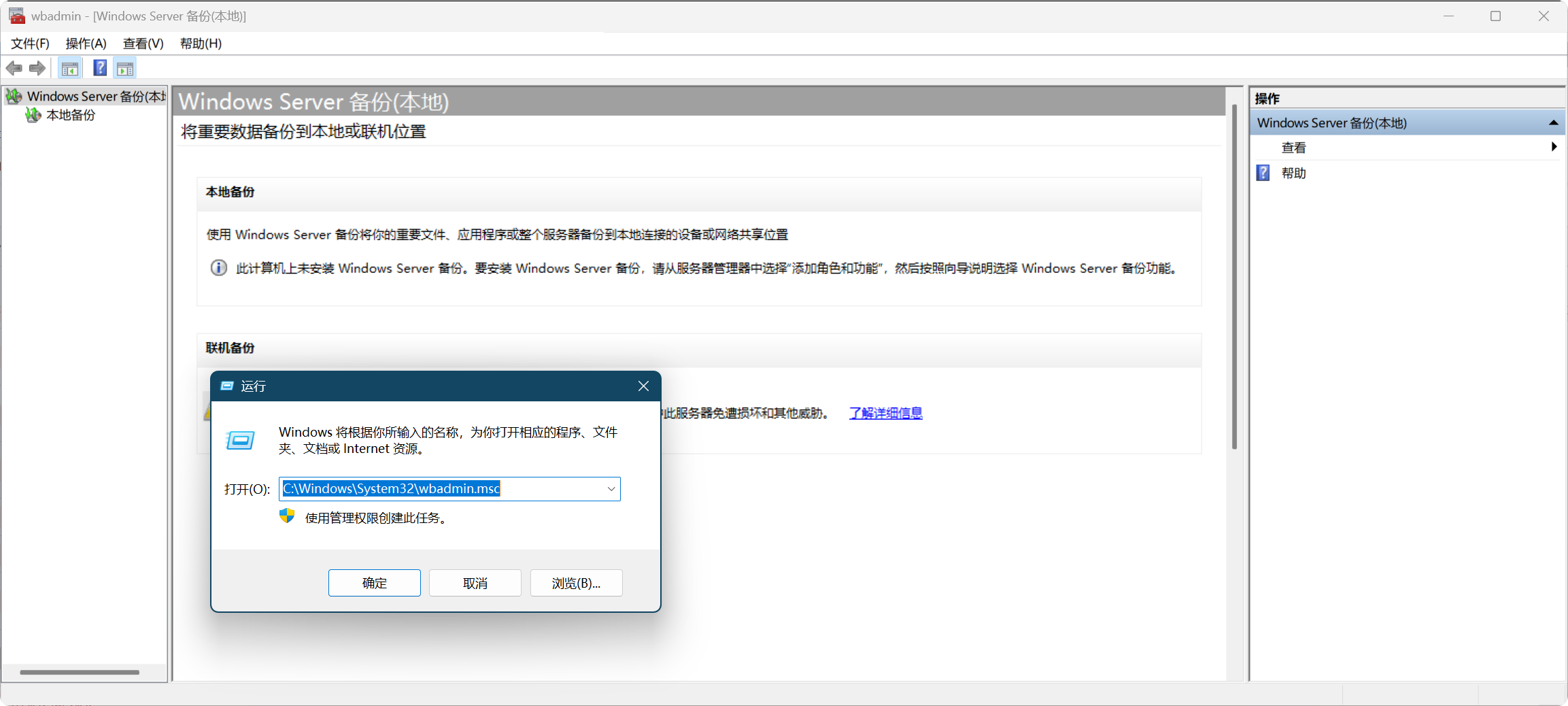Viewport: 1568px width, 706px height.
Task: Open the 查看(V) menu
Action: click(143, 44)
